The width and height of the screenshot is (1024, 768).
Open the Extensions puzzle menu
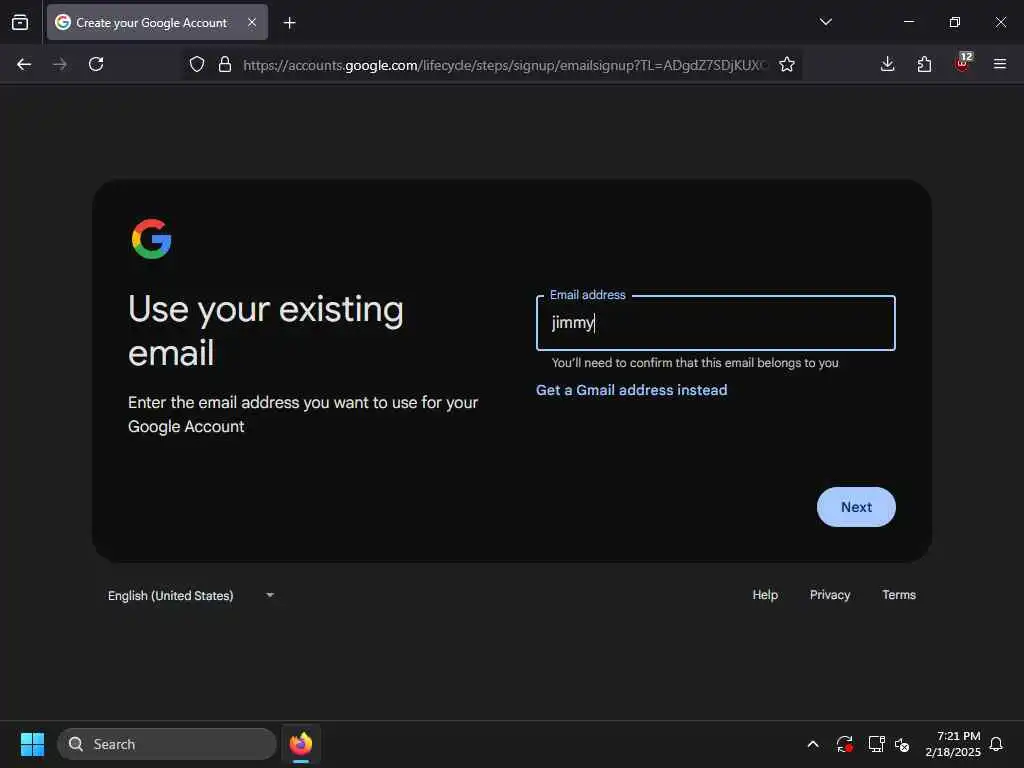click(924, 64)
